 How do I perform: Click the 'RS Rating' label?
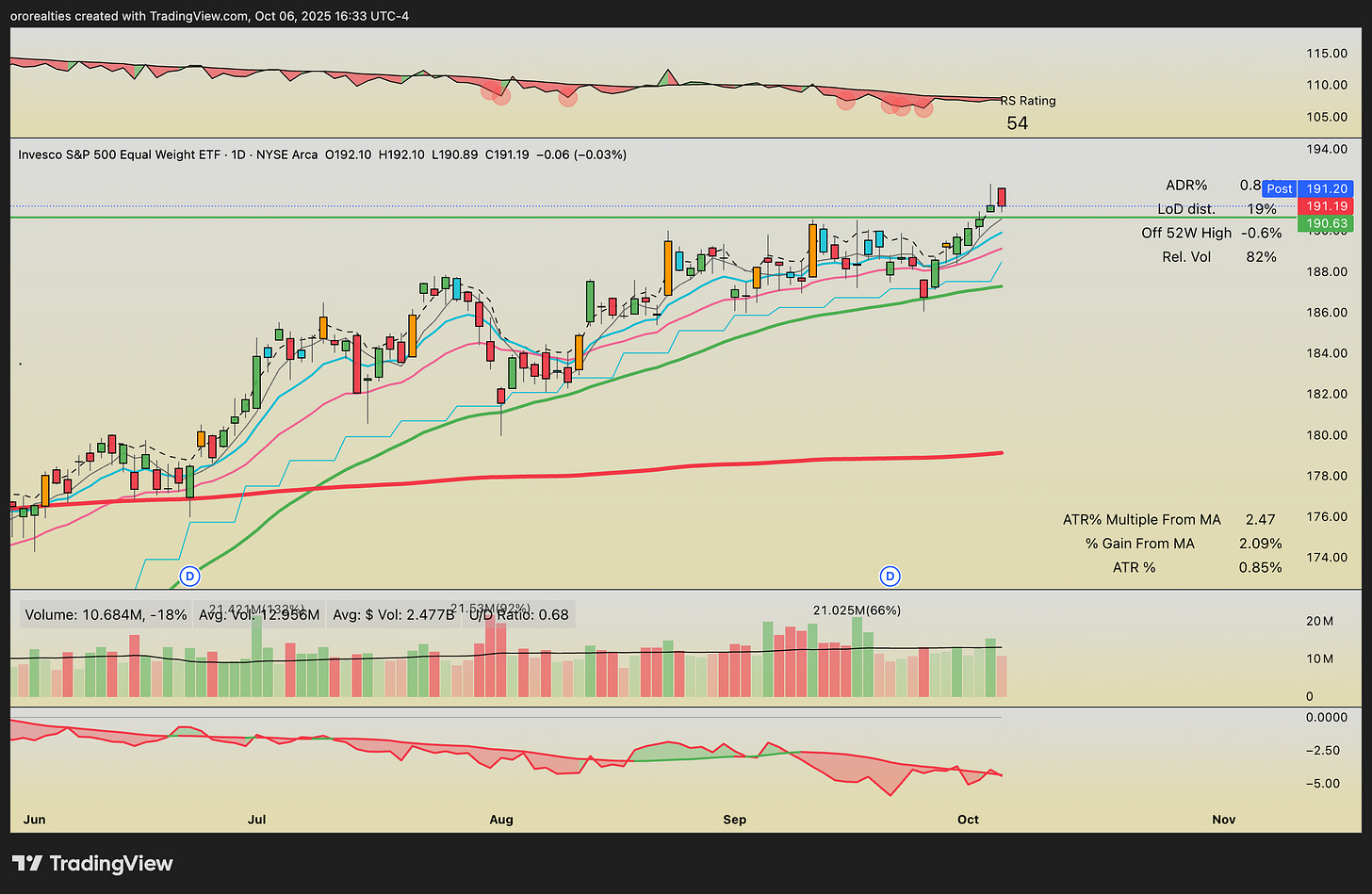click(x=1028, y=101)
